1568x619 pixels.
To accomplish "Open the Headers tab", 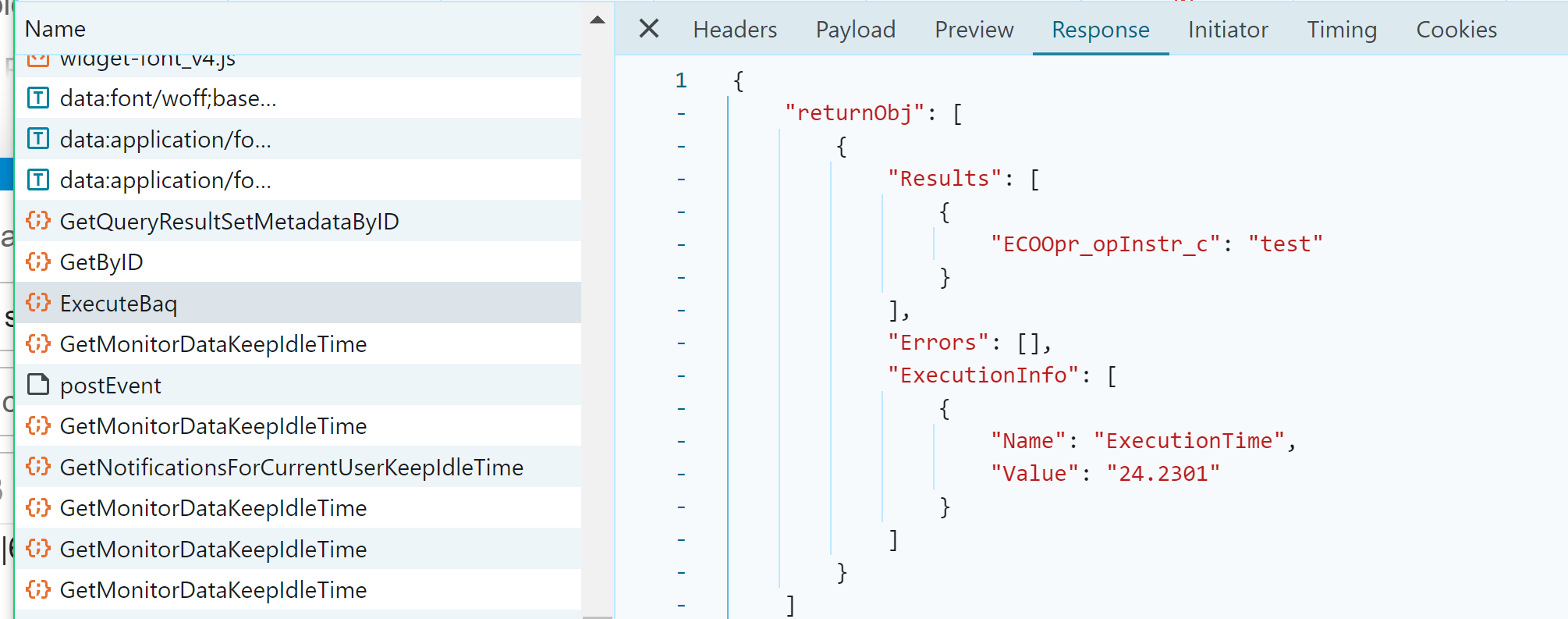I will (x=735, y=30).
